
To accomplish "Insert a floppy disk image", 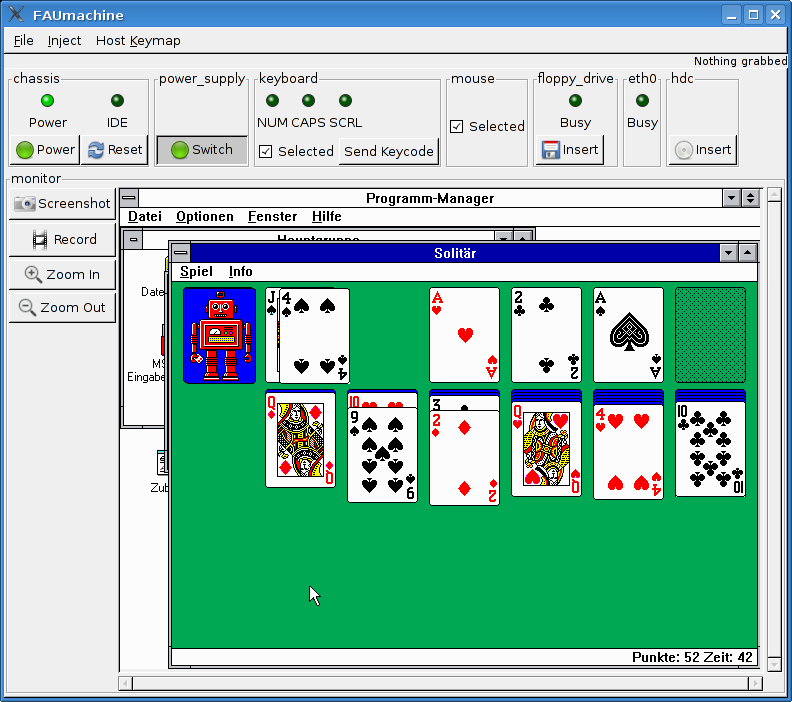I will [x=569, y=150].
